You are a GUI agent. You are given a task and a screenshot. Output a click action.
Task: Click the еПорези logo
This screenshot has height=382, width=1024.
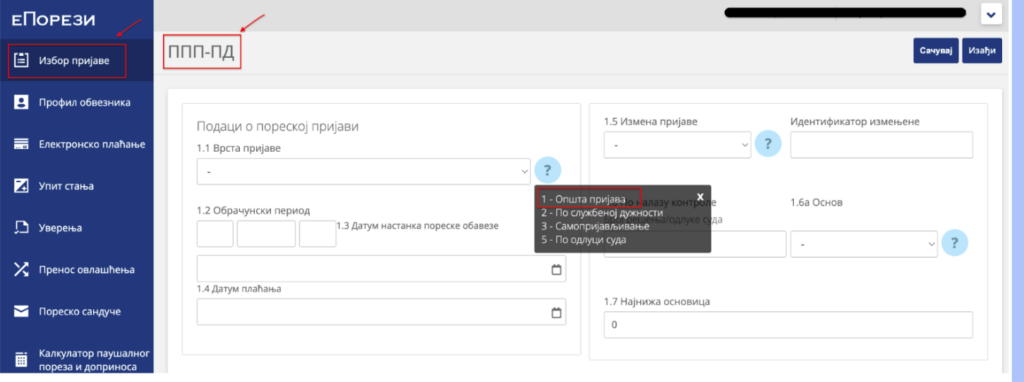pos(54,20)
